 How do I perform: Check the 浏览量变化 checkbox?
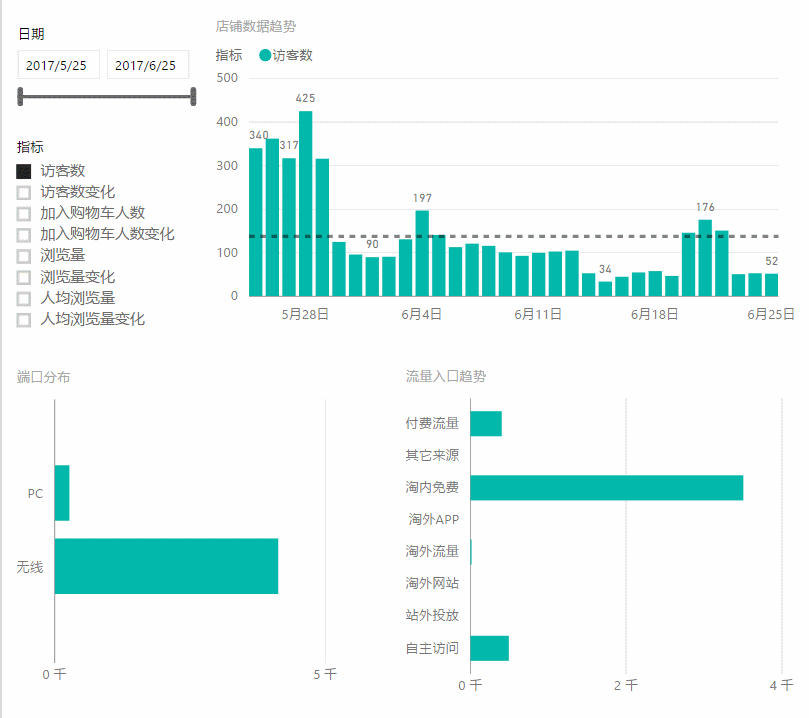point(24,278)
